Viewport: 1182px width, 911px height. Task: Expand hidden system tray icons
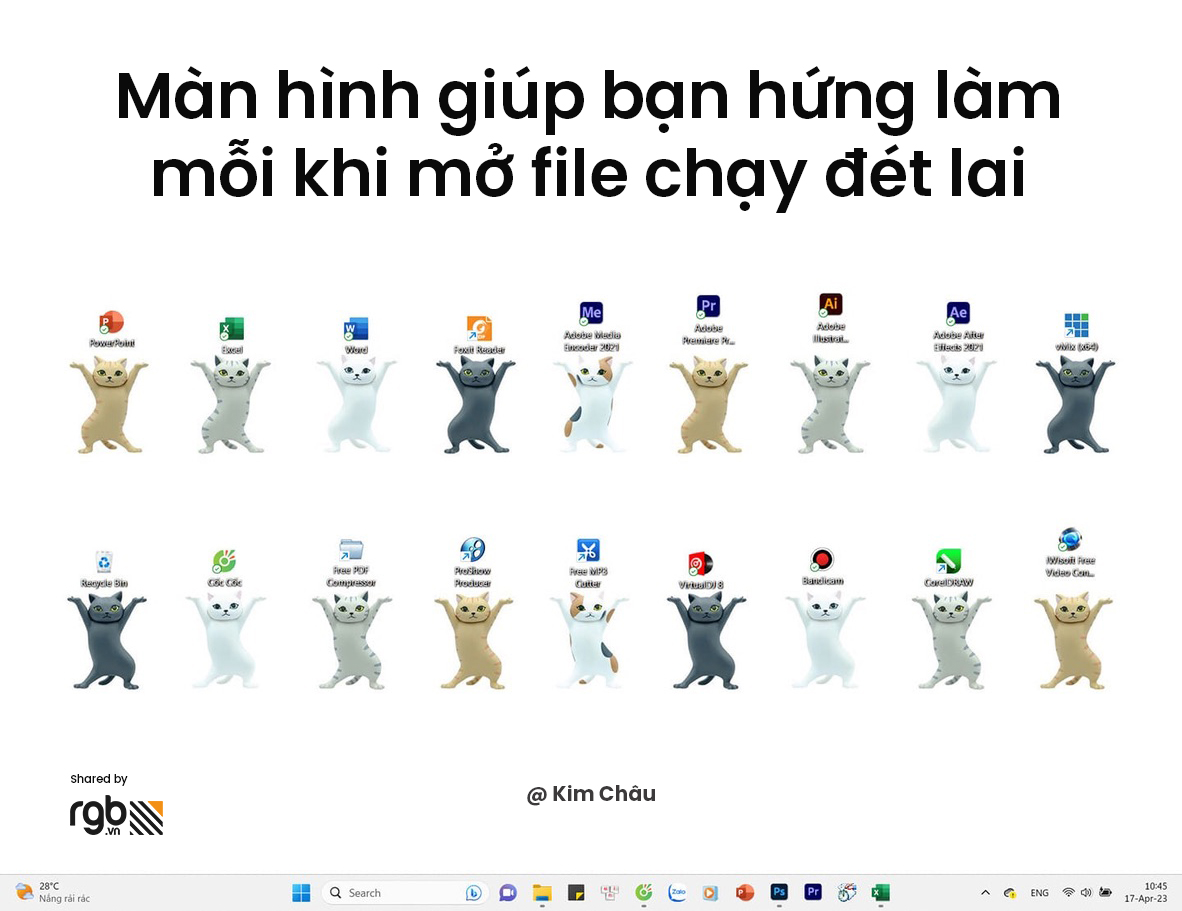(x=985, y=892)
